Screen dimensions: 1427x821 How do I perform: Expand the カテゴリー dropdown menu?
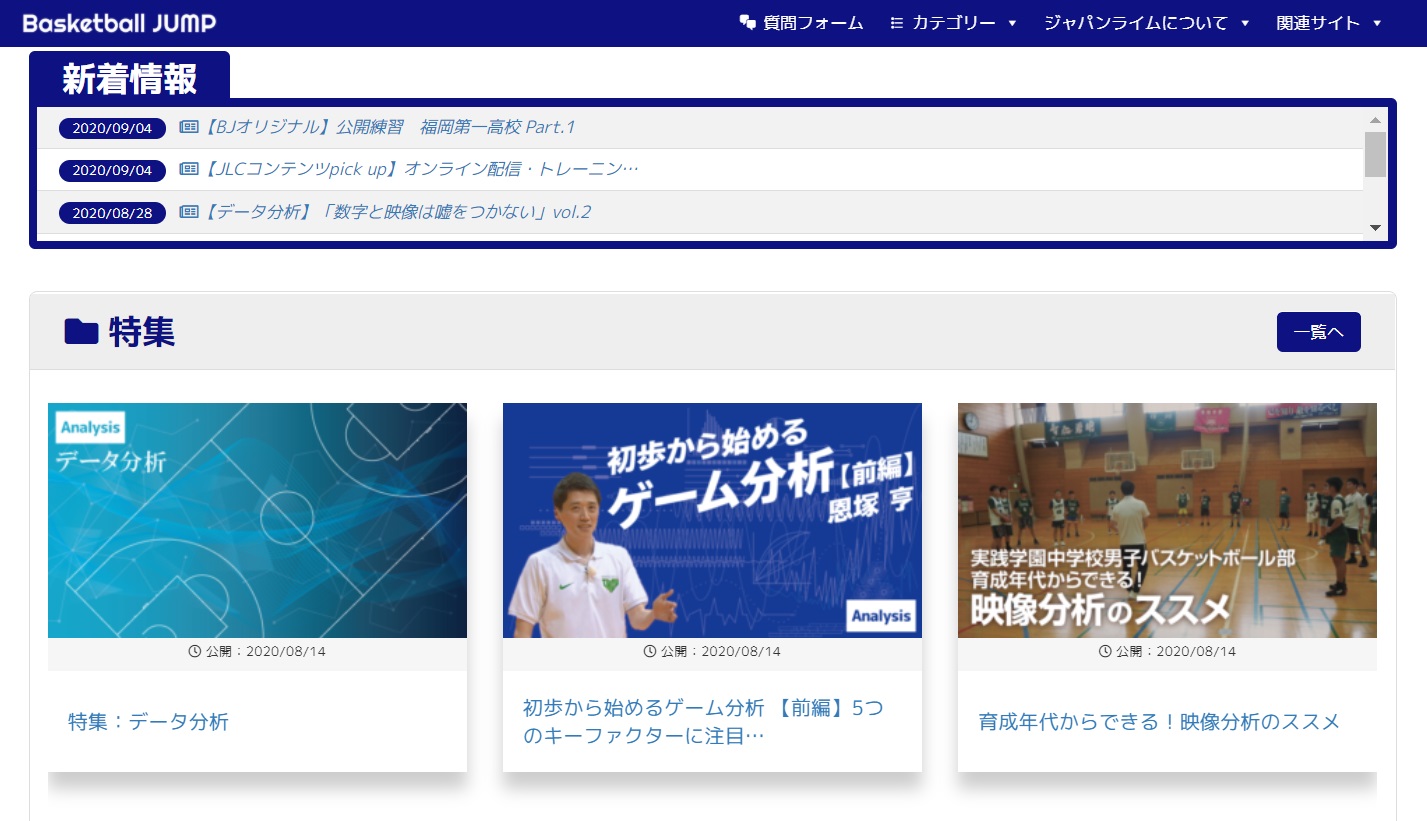(953, 23)
